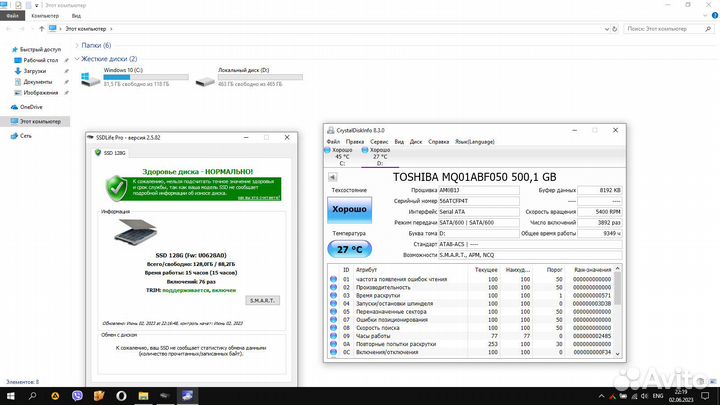Select OneDrive in the navigation pane
The height and width of the screenshot is (405, 720).
point(31,107)
